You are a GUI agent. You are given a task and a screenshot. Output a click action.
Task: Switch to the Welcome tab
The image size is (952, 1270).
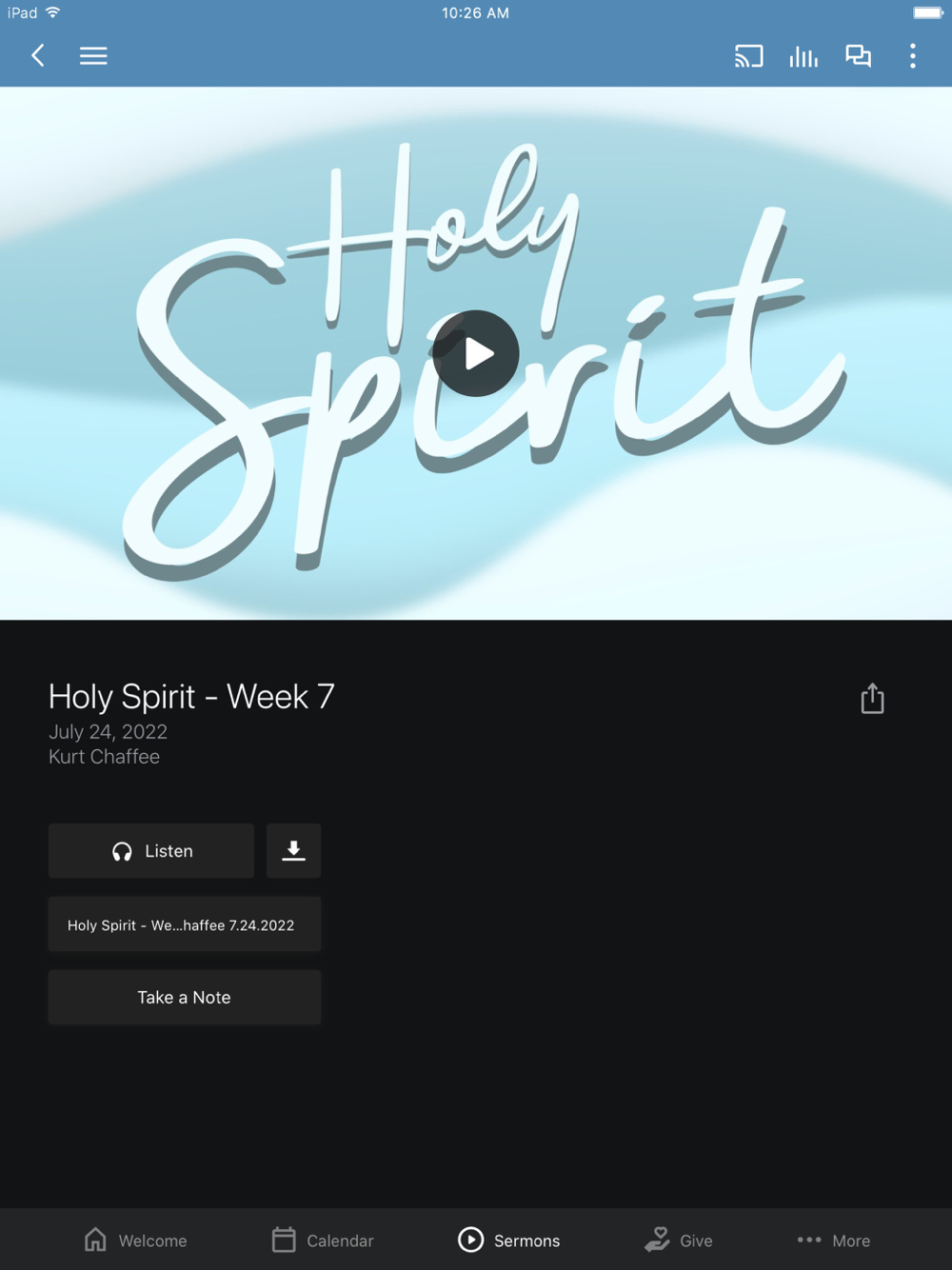[135, 1240]
